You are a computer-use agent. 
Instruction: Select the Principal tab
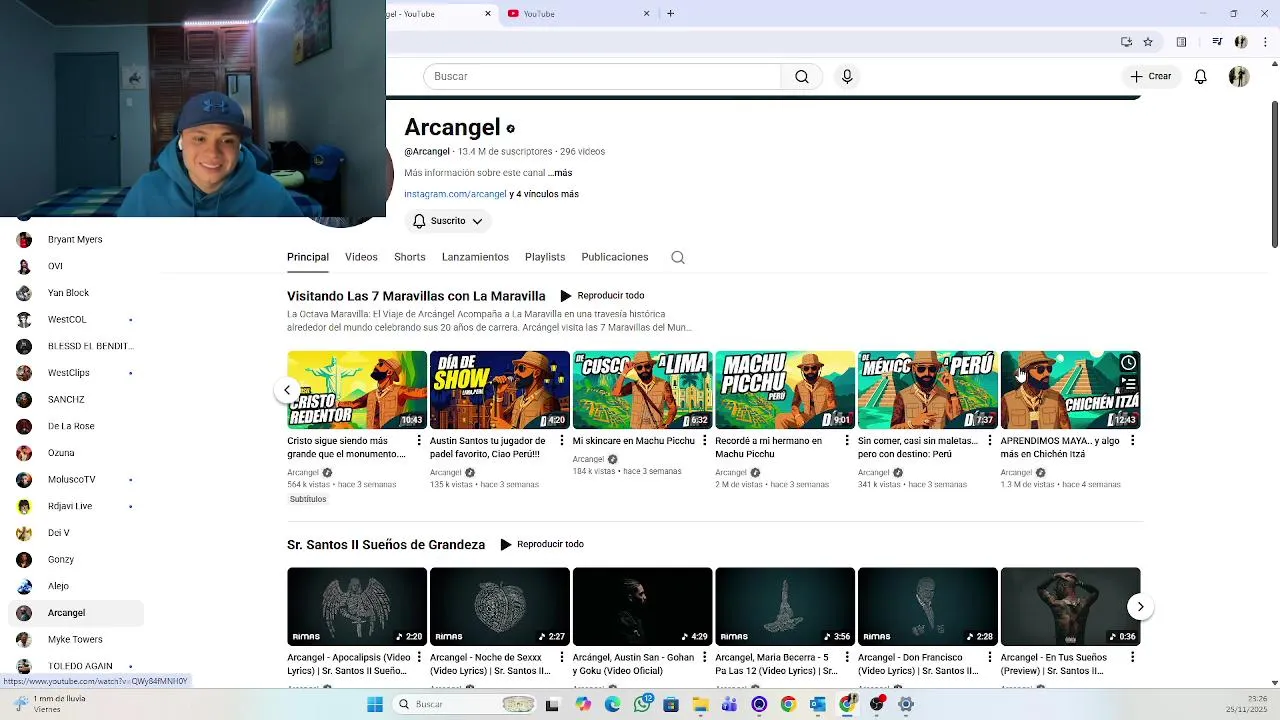tap(308, 257)
